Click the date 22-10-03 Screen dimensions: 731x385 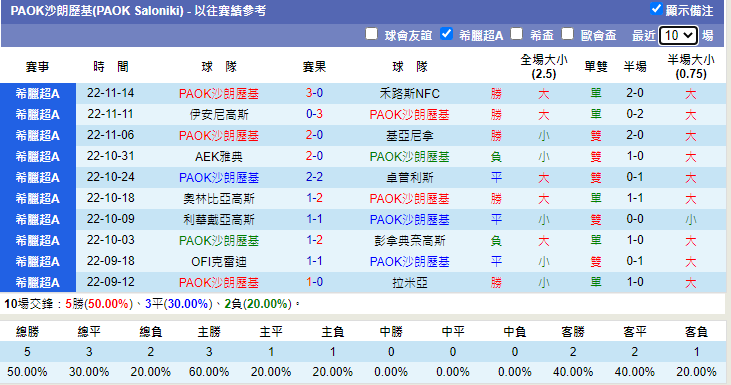110,240
